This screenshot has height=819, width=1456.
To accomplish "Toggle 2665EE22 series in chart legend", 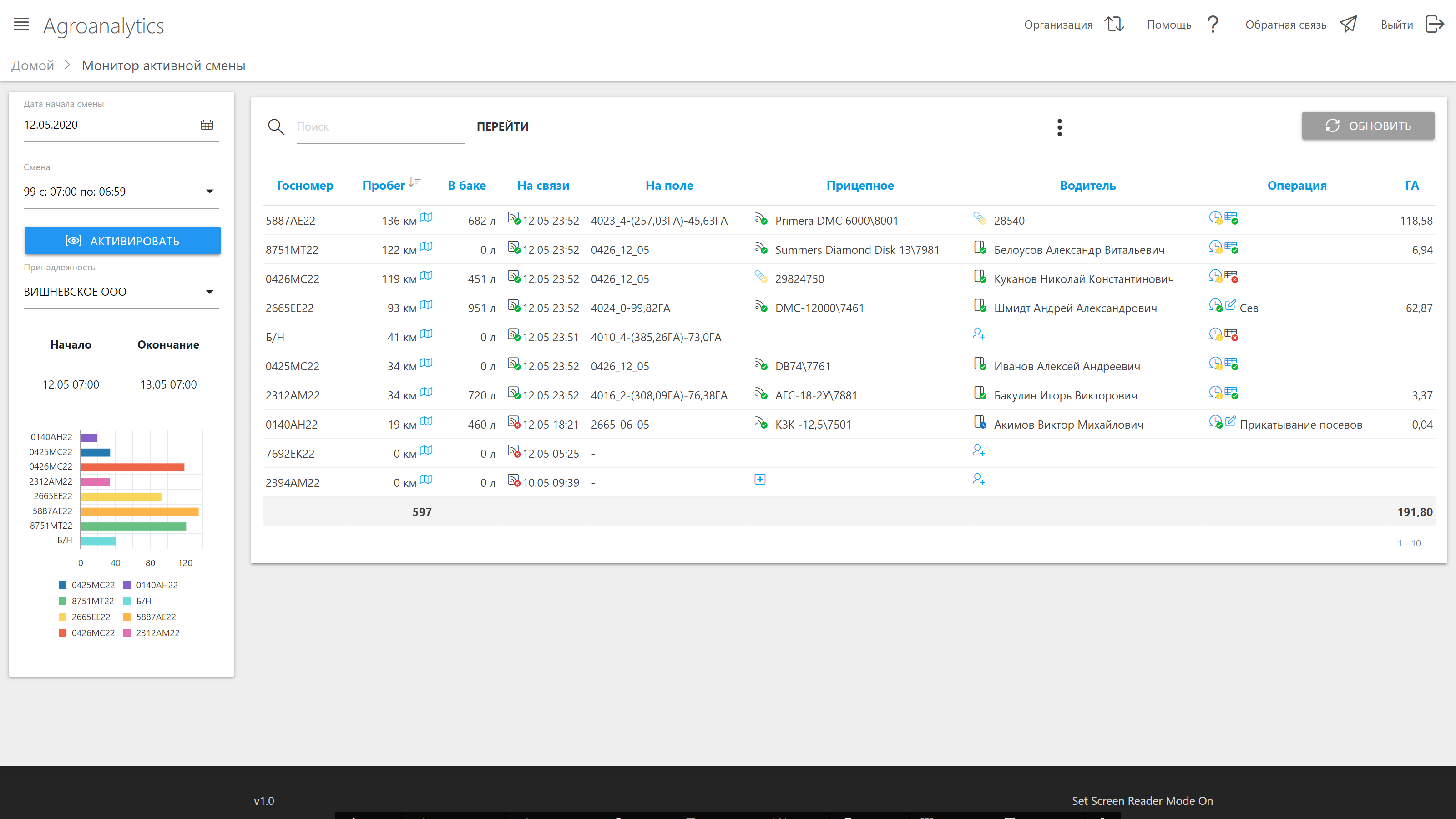I will (x=85, y=617).
